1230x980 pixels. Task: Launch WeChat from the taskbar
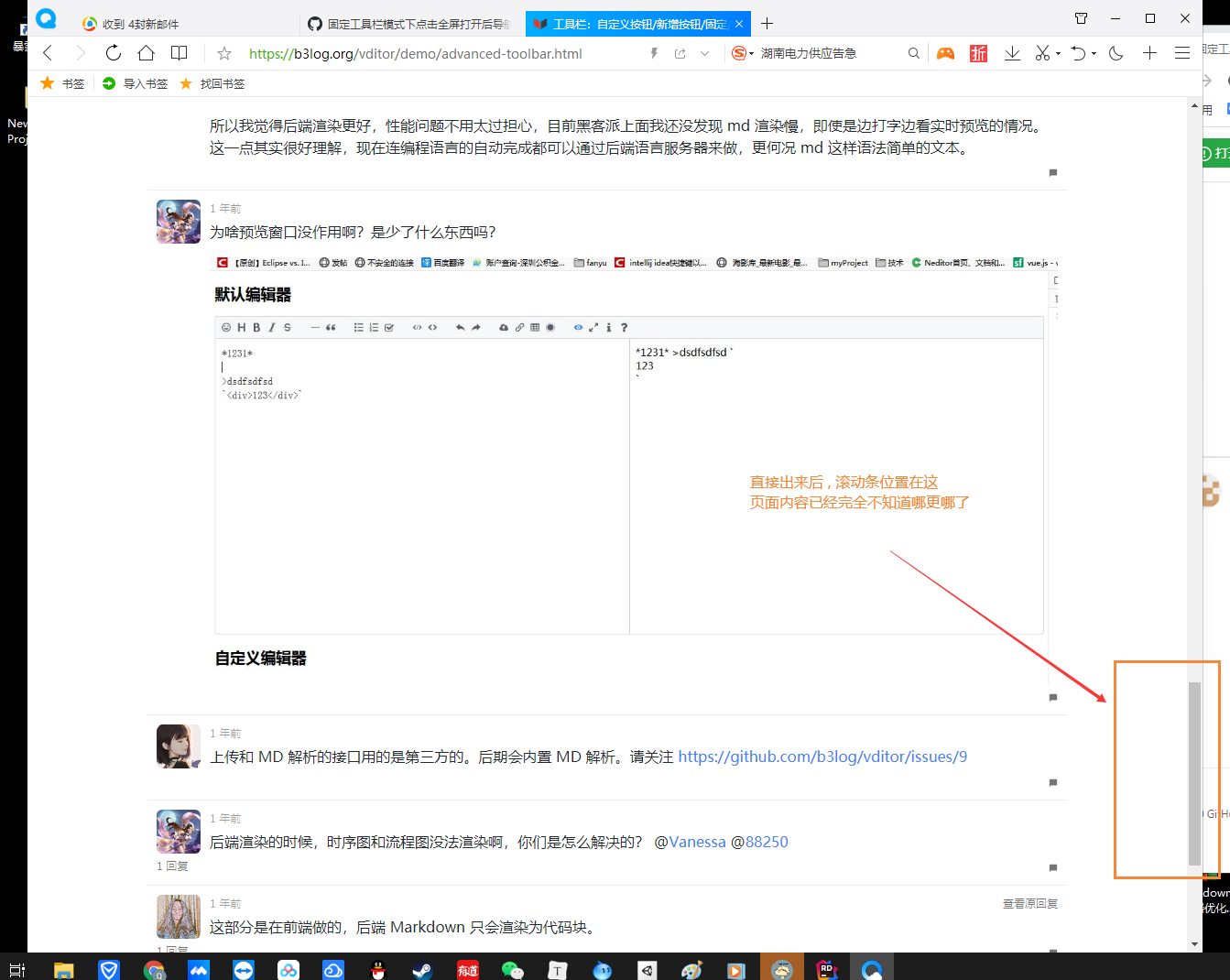(512, 968)
